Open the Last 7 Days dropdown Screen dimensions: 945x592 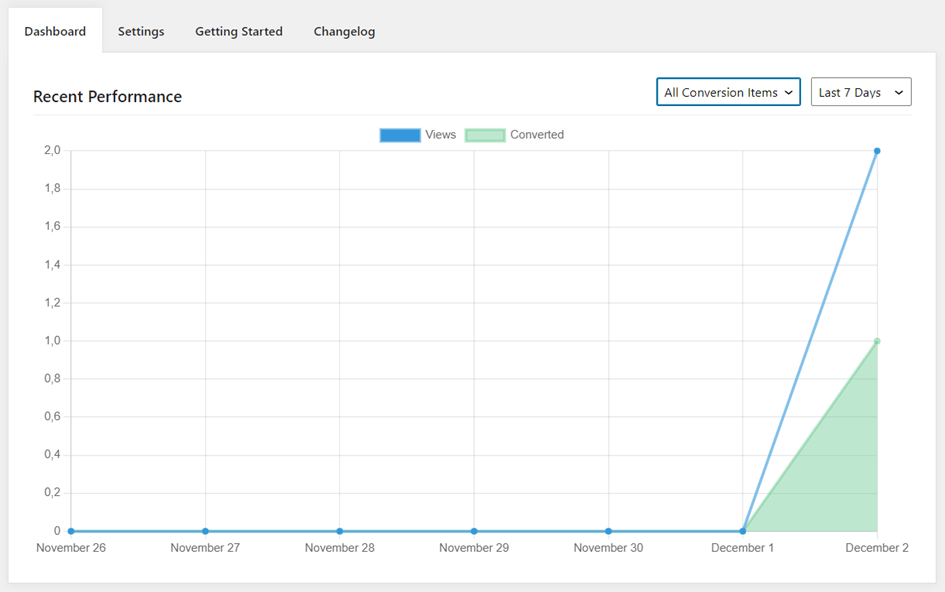click(x=860, y=92)
